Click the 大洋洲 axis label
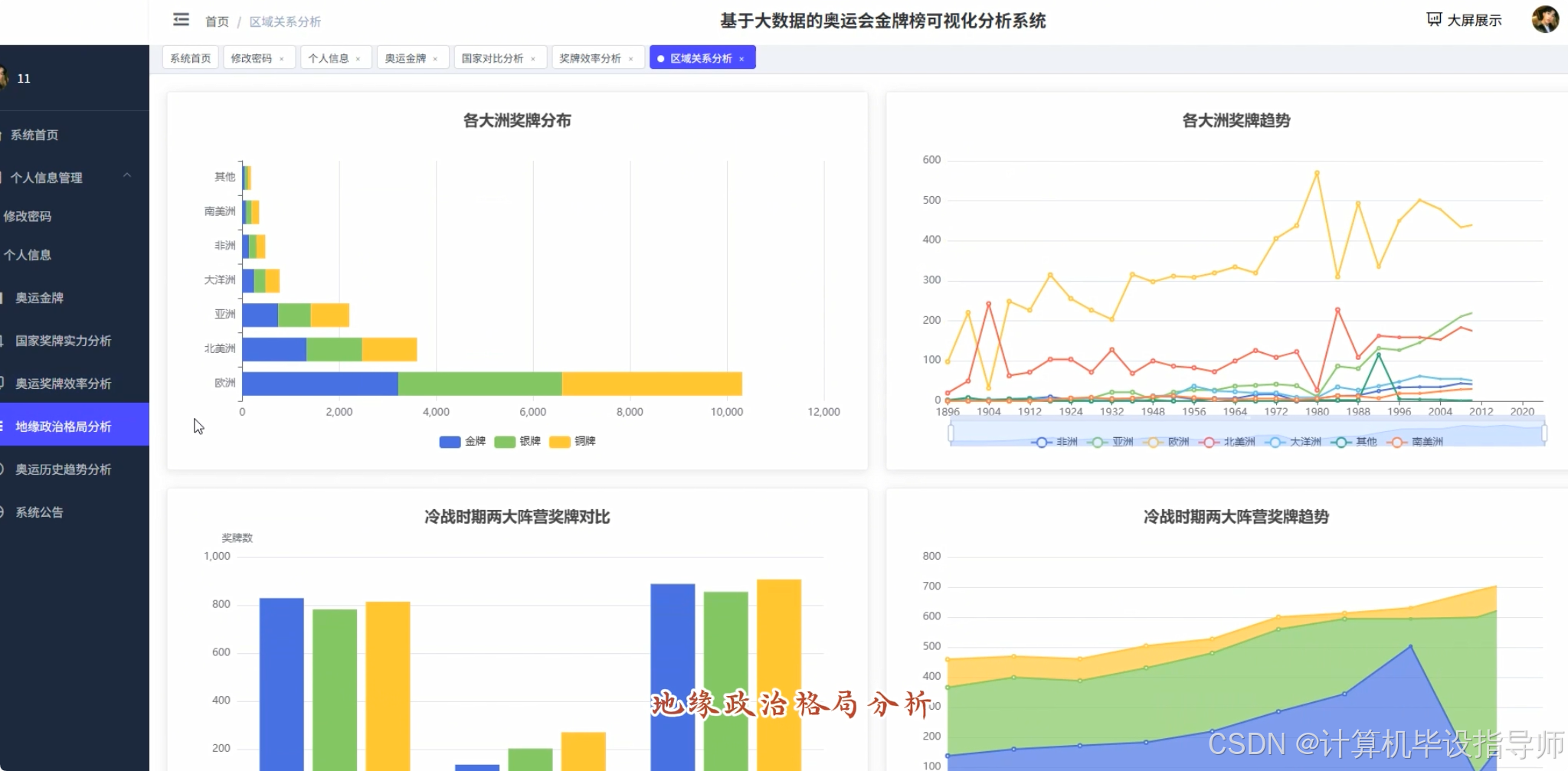Screen dimensions: 1568x771 [220, 279]
